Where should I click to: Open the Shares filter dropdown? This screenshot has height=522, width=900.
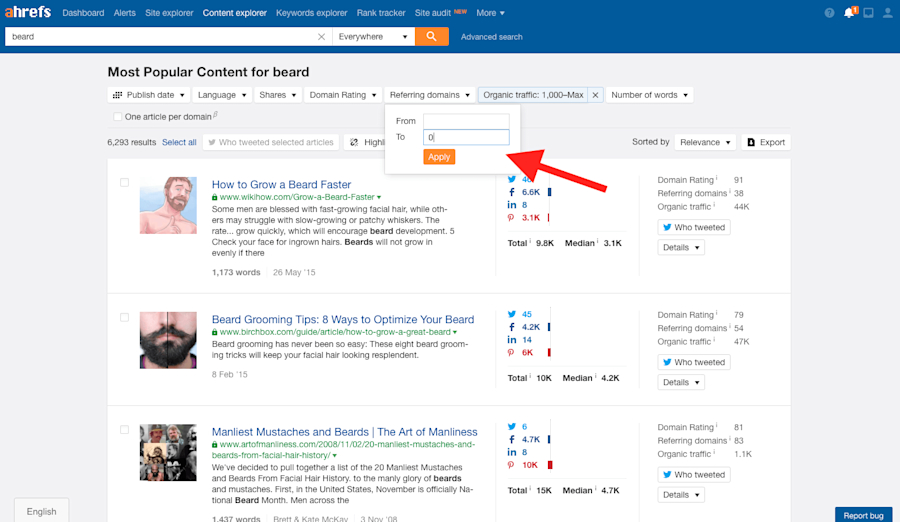coord(277,95)
